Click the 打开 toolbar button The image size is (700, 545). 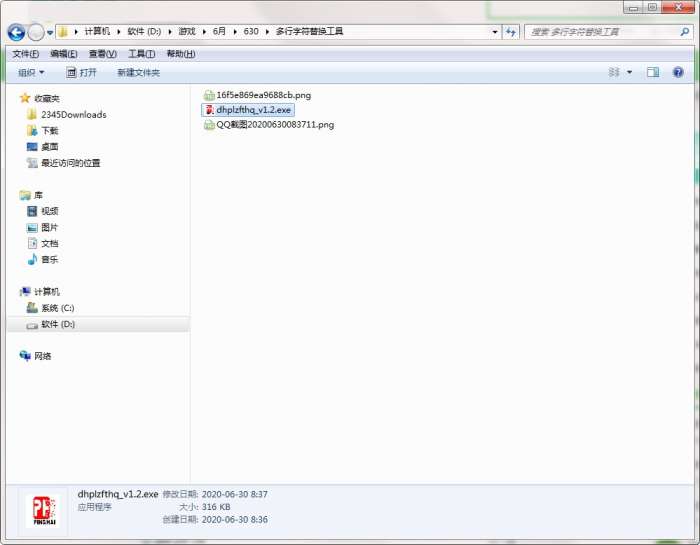(82, 72)
